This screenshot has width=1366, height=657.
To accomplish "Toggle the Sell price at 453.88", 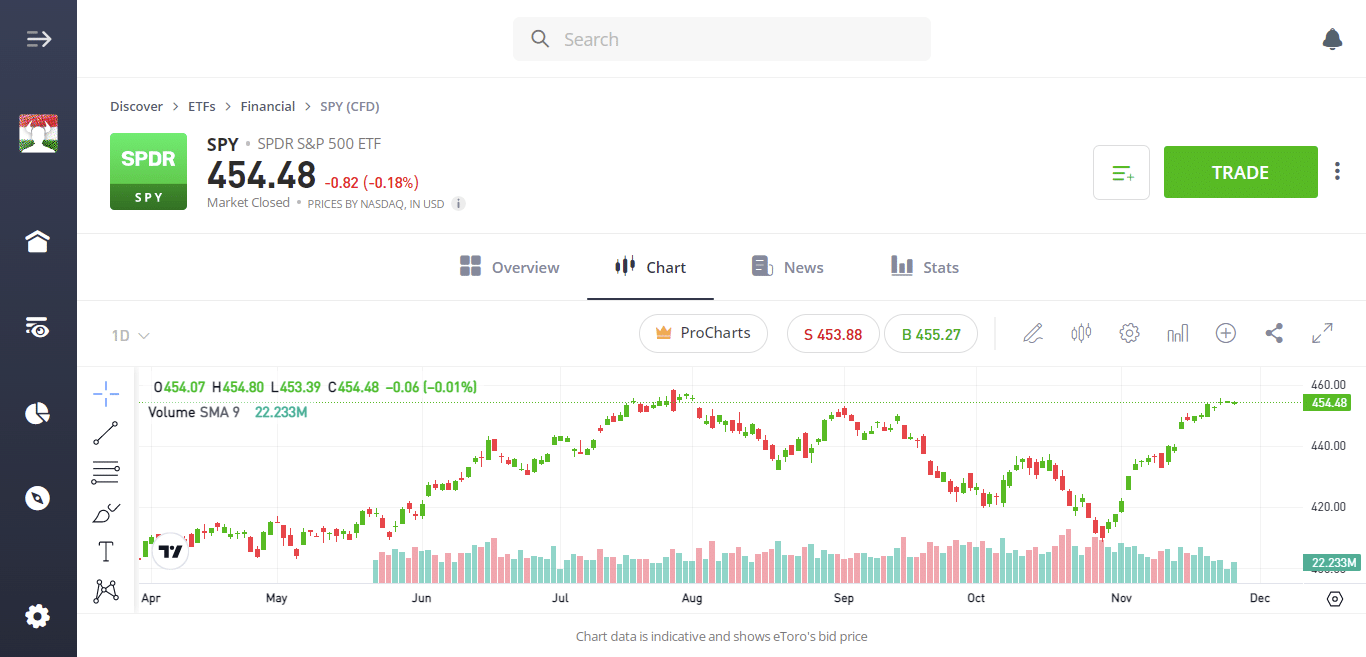I will 833,333.
